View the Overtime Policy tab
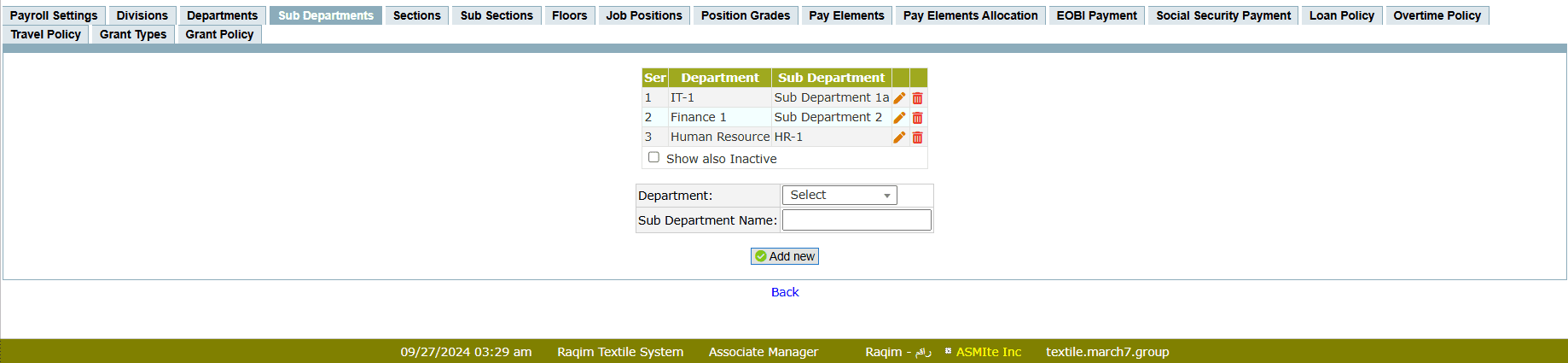The image size is (1568, 363). pos(1437,15)
